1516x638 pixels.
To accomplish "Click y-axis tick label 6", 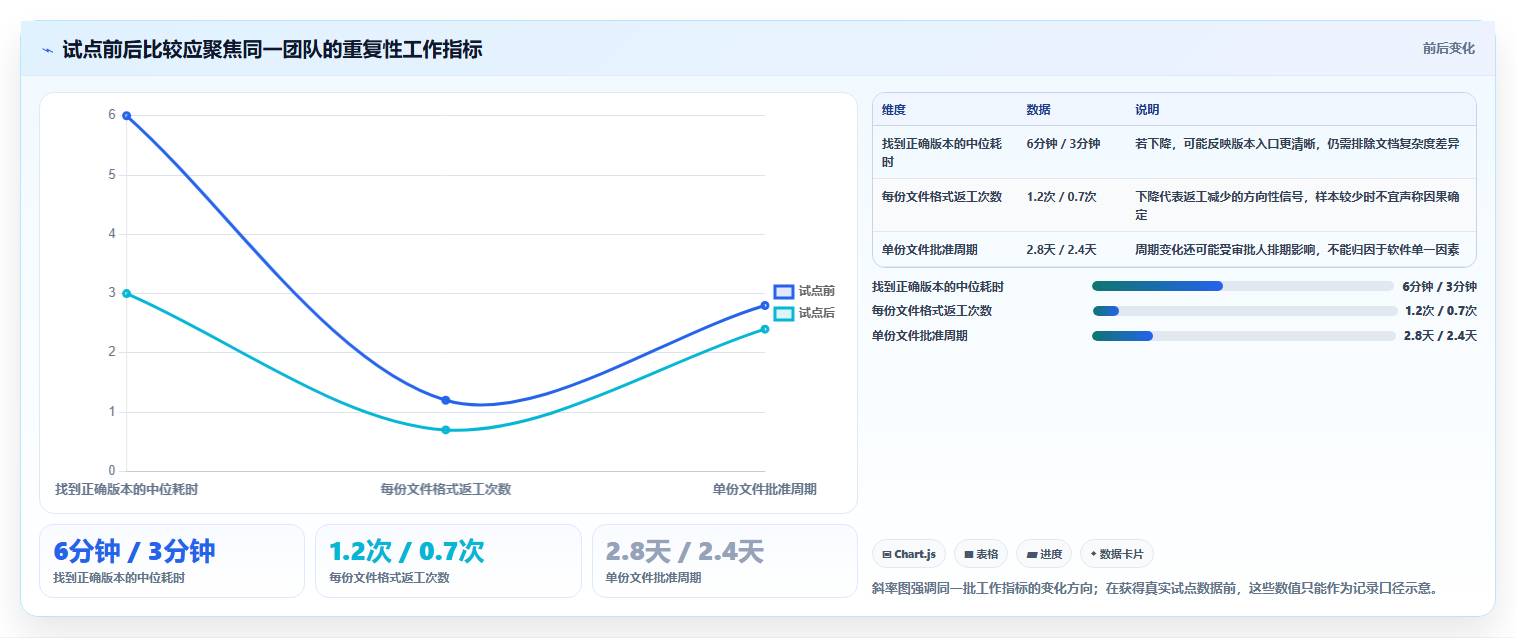I will pyautogui.click(x=112, y=115).
